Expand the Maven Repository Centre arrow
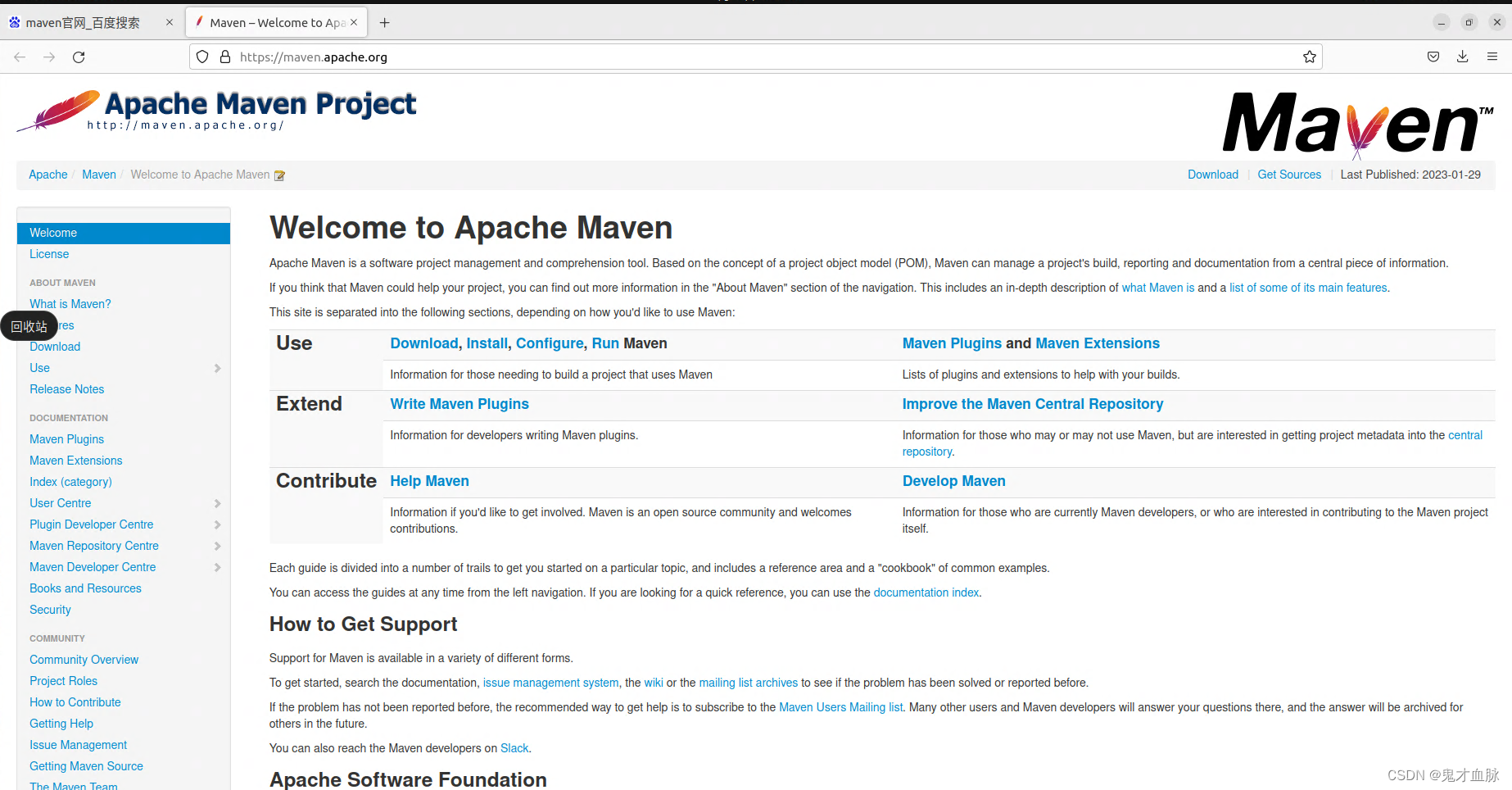 coord(218,546)
